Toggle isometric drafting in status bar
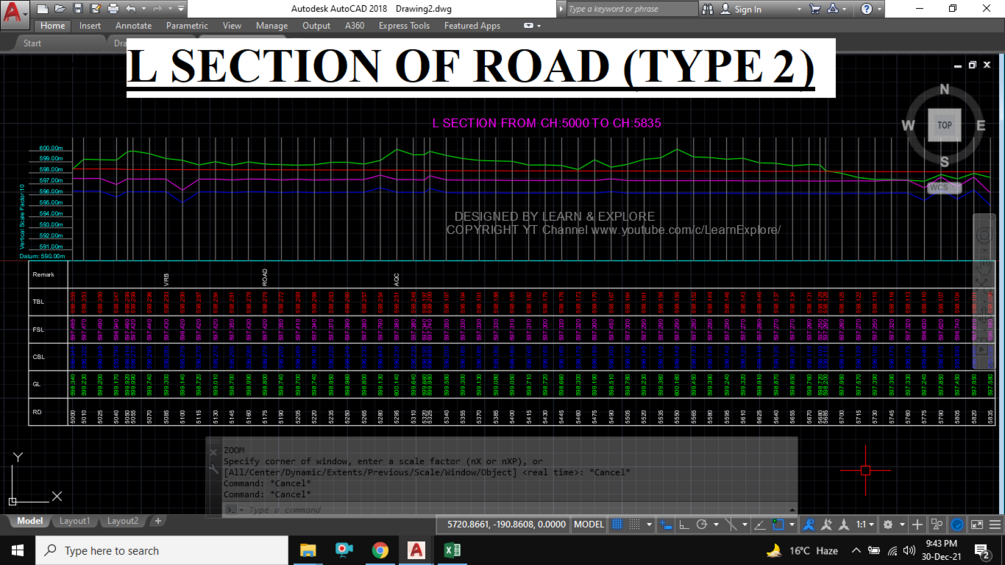 click(x=731, y=524)
